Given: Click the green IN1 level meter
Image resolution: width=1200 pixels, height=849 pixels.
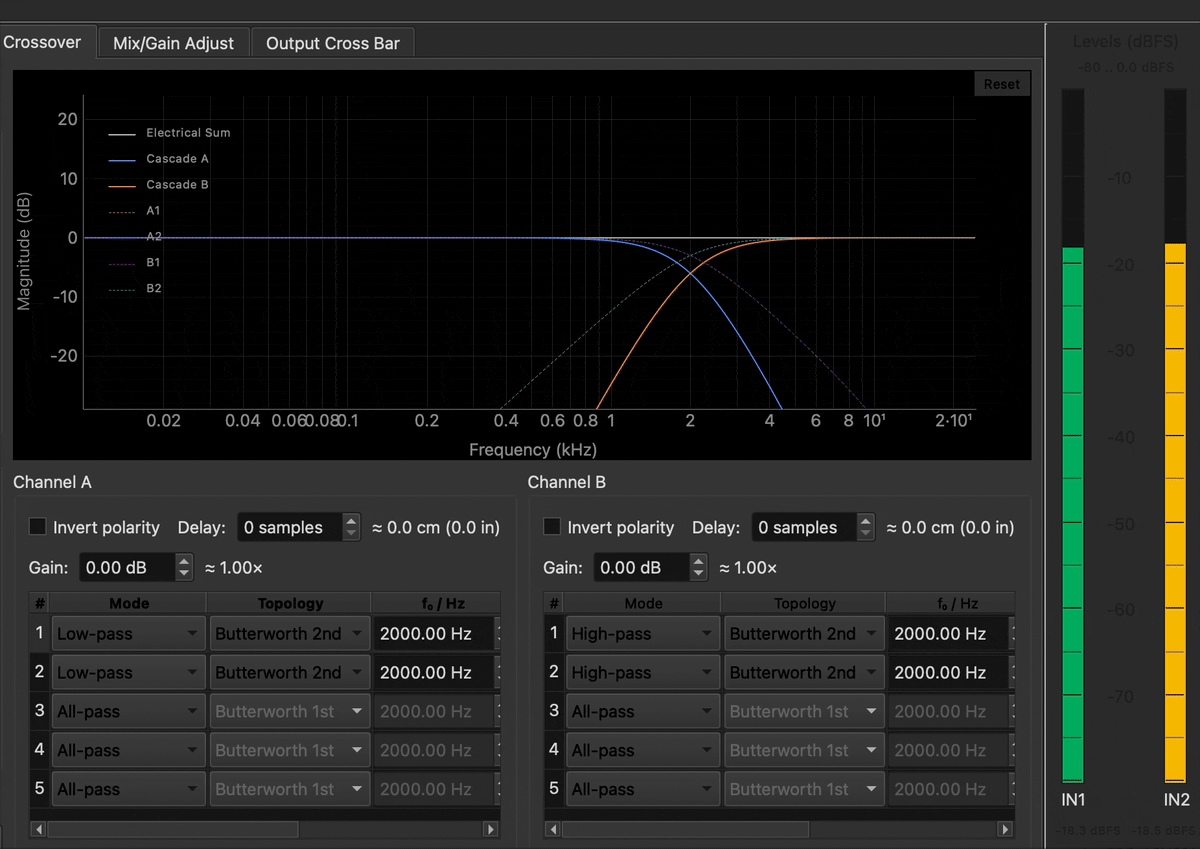Looking at the screenshot, I should coord(1072,513).
